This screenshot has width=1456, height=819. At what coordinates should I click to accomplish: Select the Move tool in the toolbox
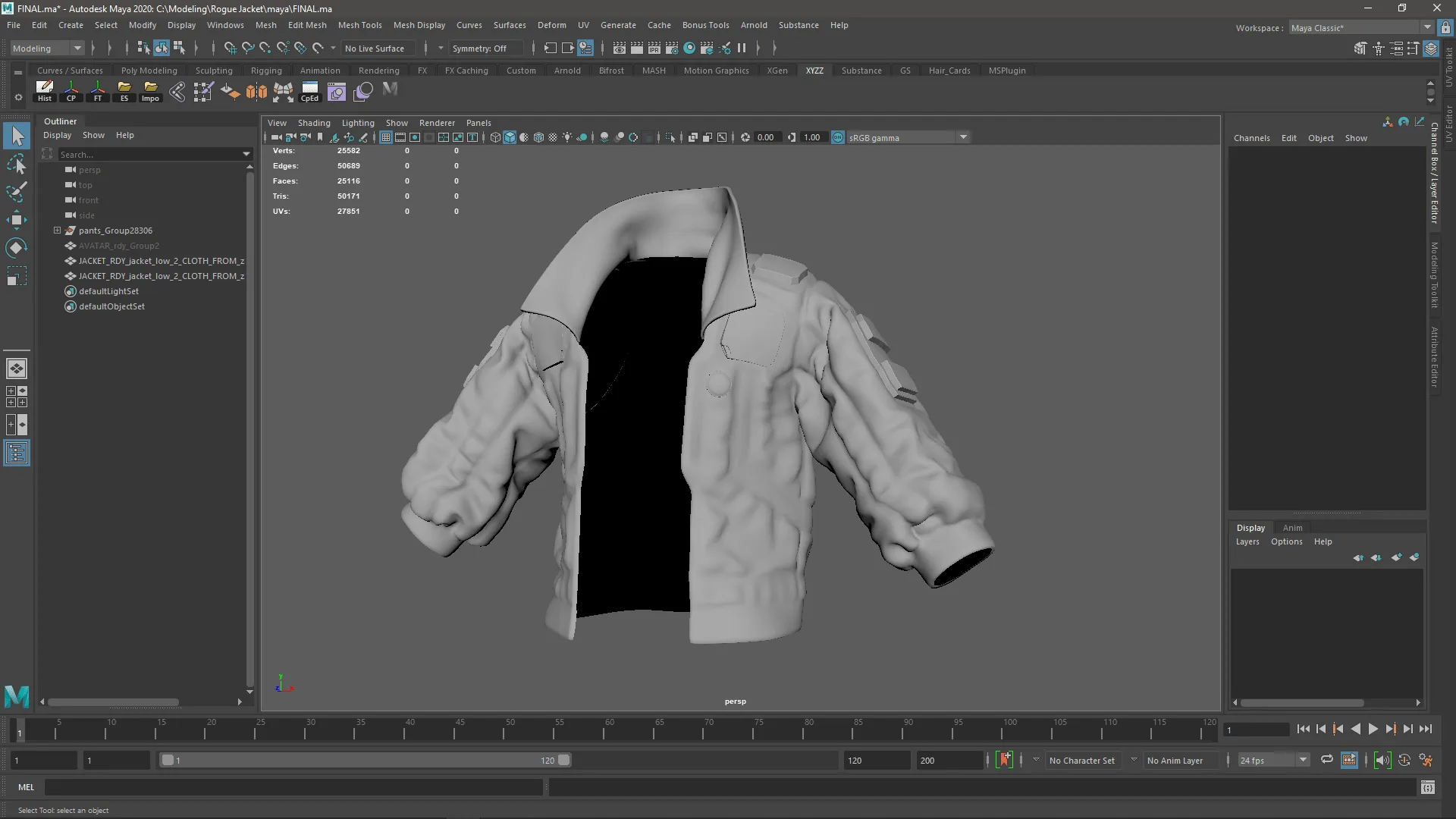click(16, 220)
